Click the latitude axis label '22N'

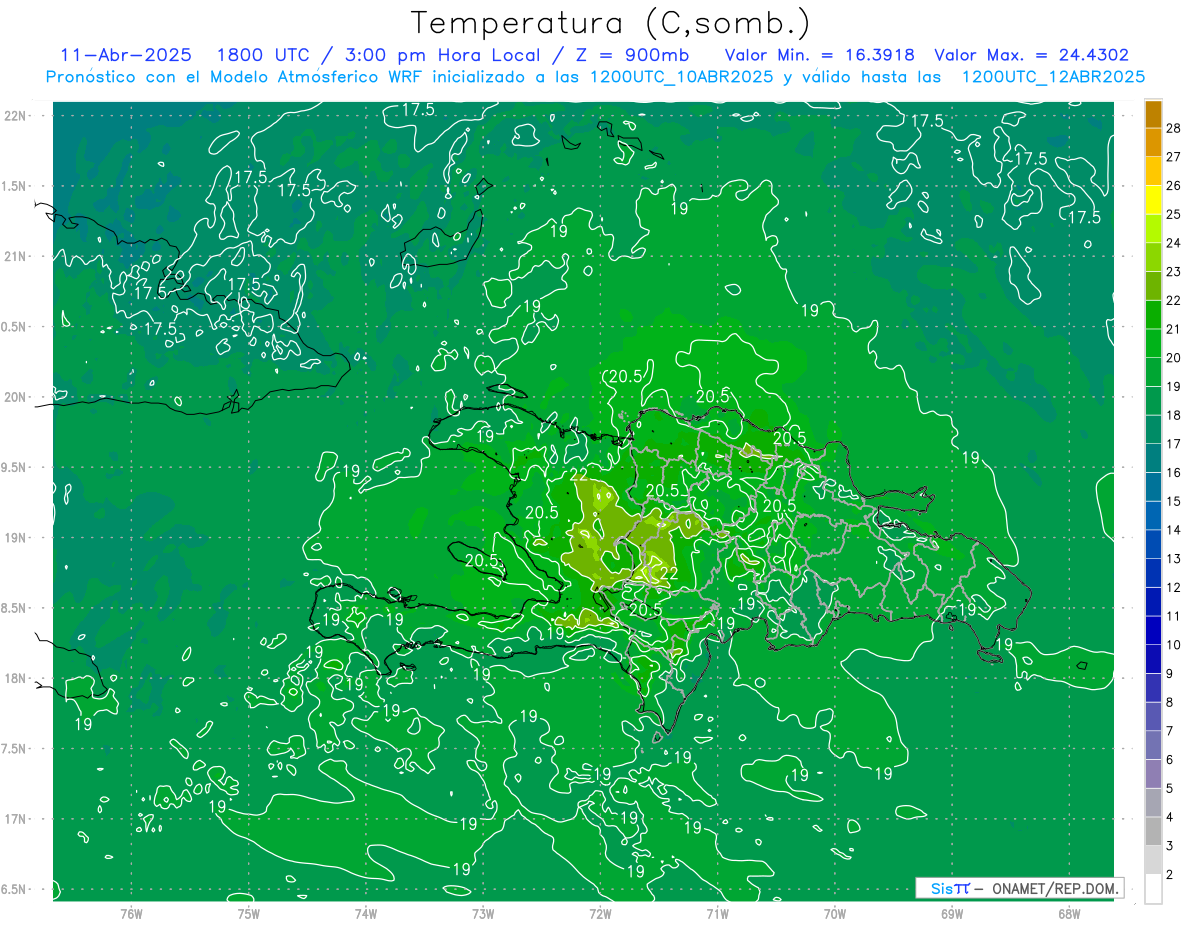coord(15,116)
